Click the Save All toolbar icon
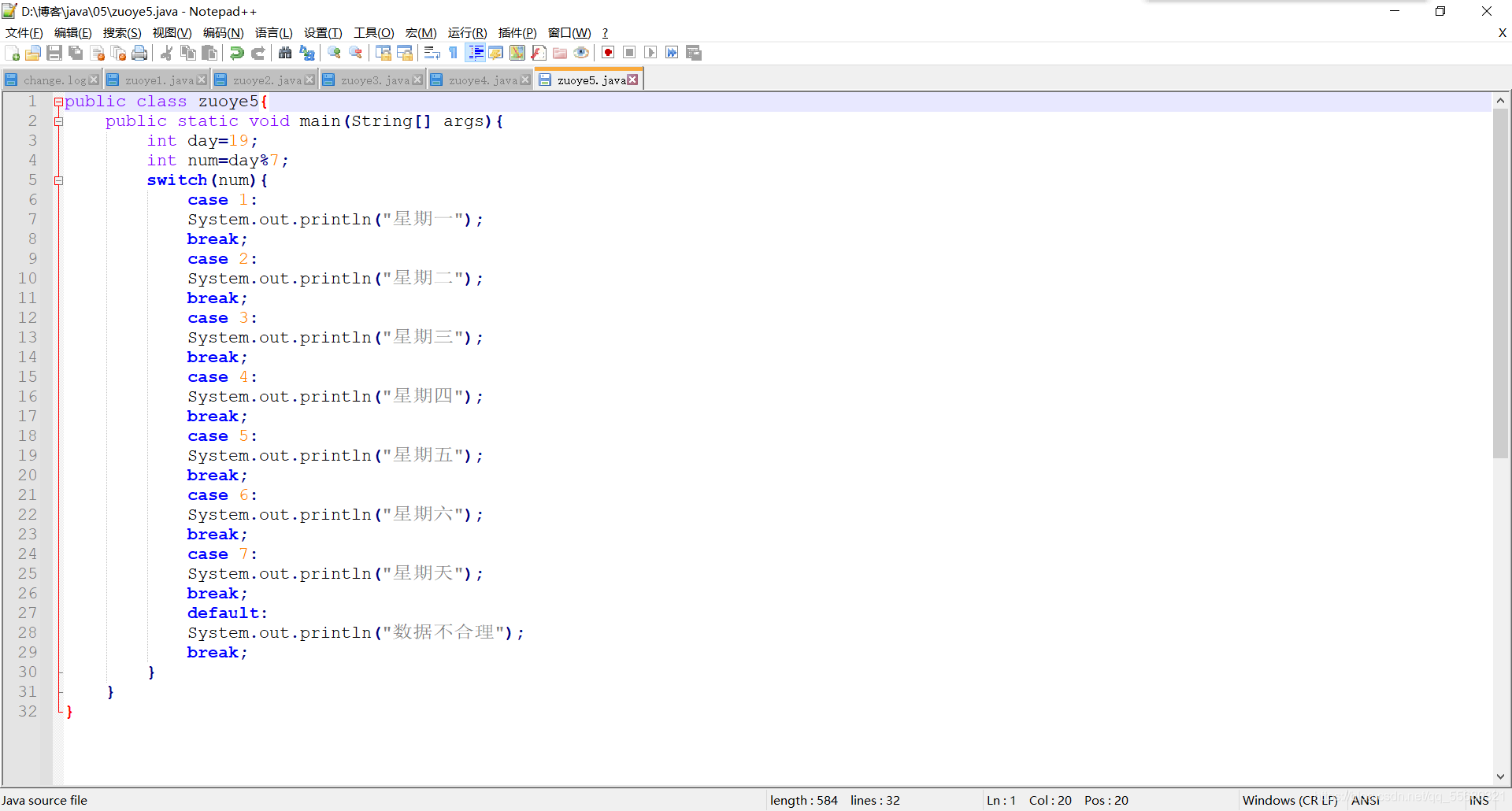Viewport: 1512px width, 811px height. pyautogui.click(x=76, y=53)
